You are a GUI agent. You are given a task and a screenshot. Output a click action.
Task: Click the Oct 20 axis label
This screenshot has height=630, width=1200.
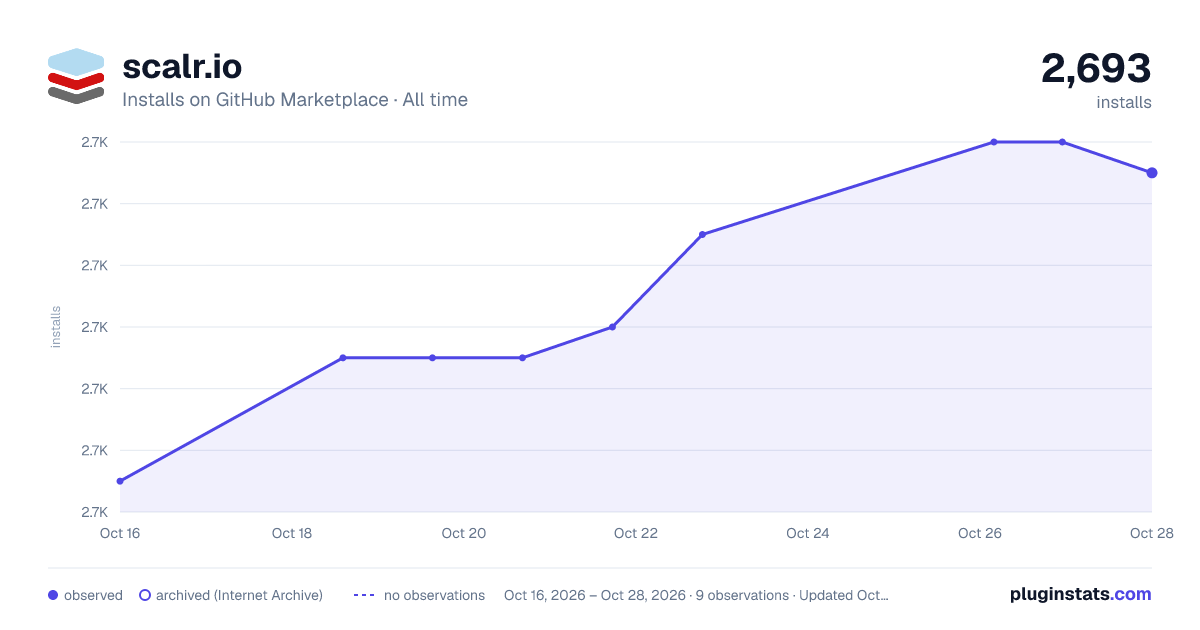click(x=464, y=533)
